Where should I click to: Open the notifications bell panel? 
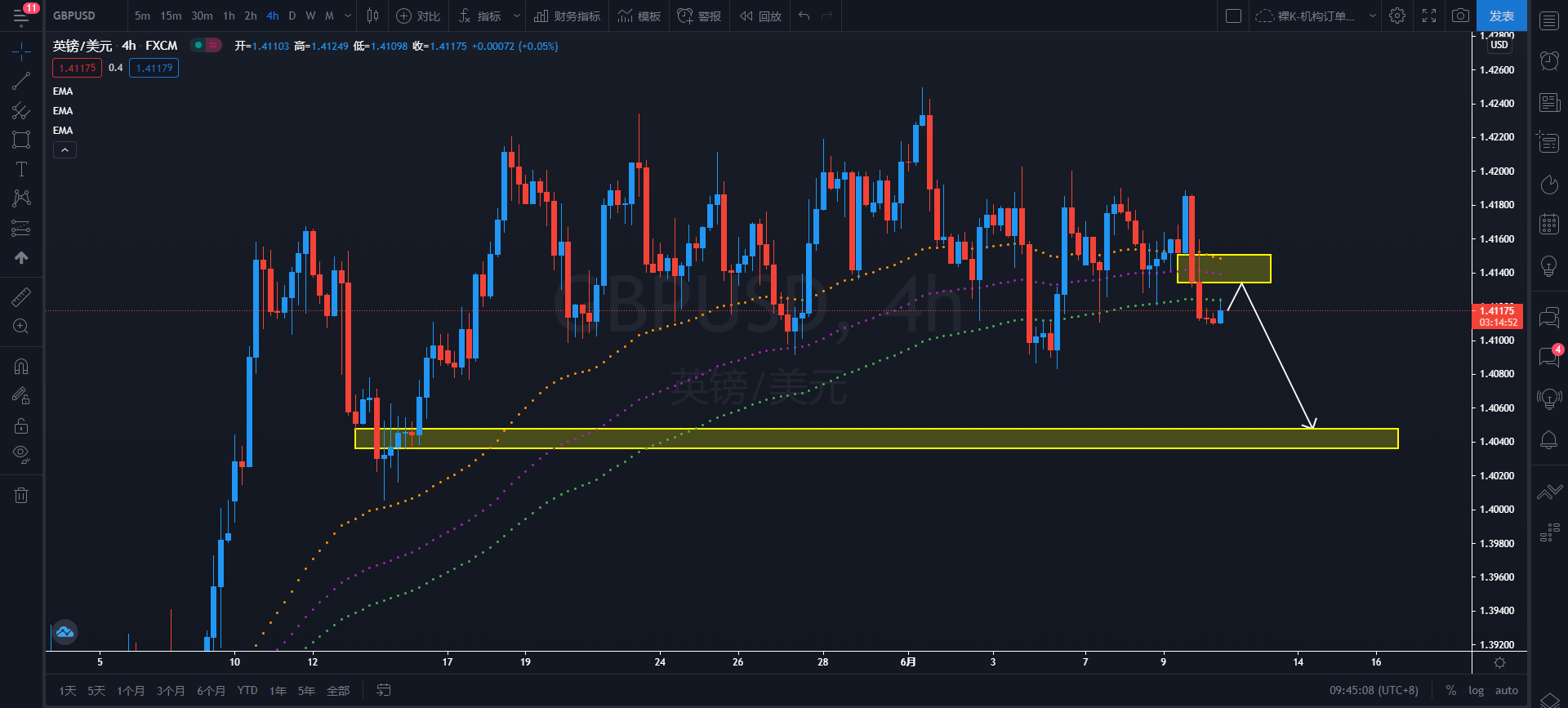click(1549, 439)
